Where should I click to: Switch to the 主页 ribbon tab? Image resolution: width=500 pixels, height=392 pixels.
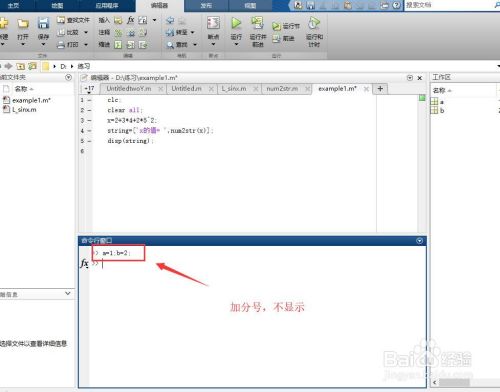(13, 5)
